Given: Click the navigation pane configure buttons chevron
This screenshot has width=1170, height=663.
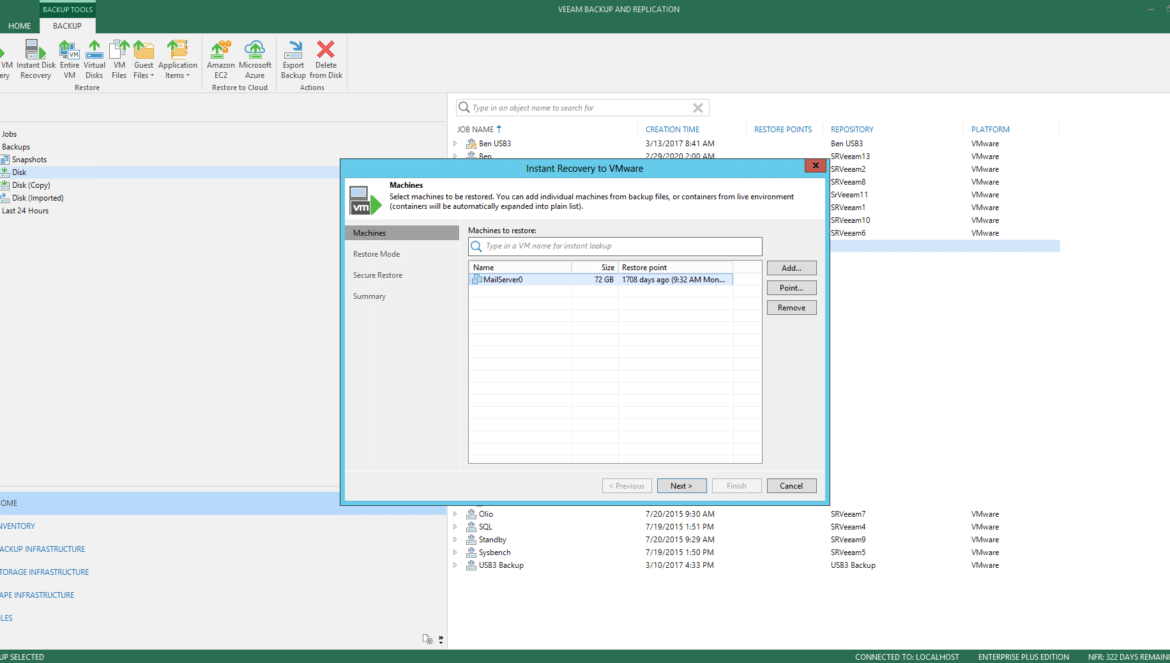Looking at the screenshot, I should (441, 639).
